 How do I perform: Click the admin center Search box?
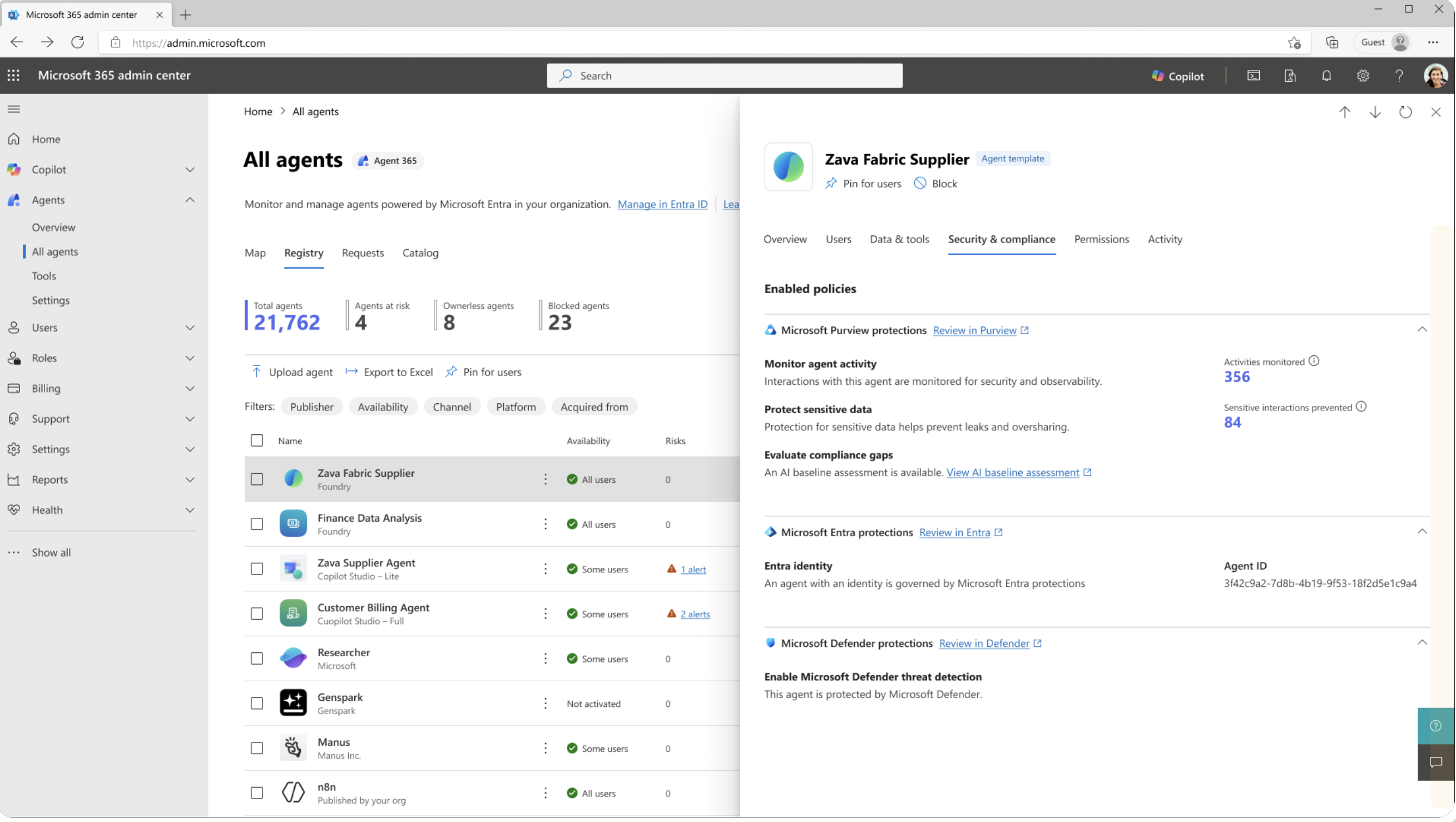[725, 76]
